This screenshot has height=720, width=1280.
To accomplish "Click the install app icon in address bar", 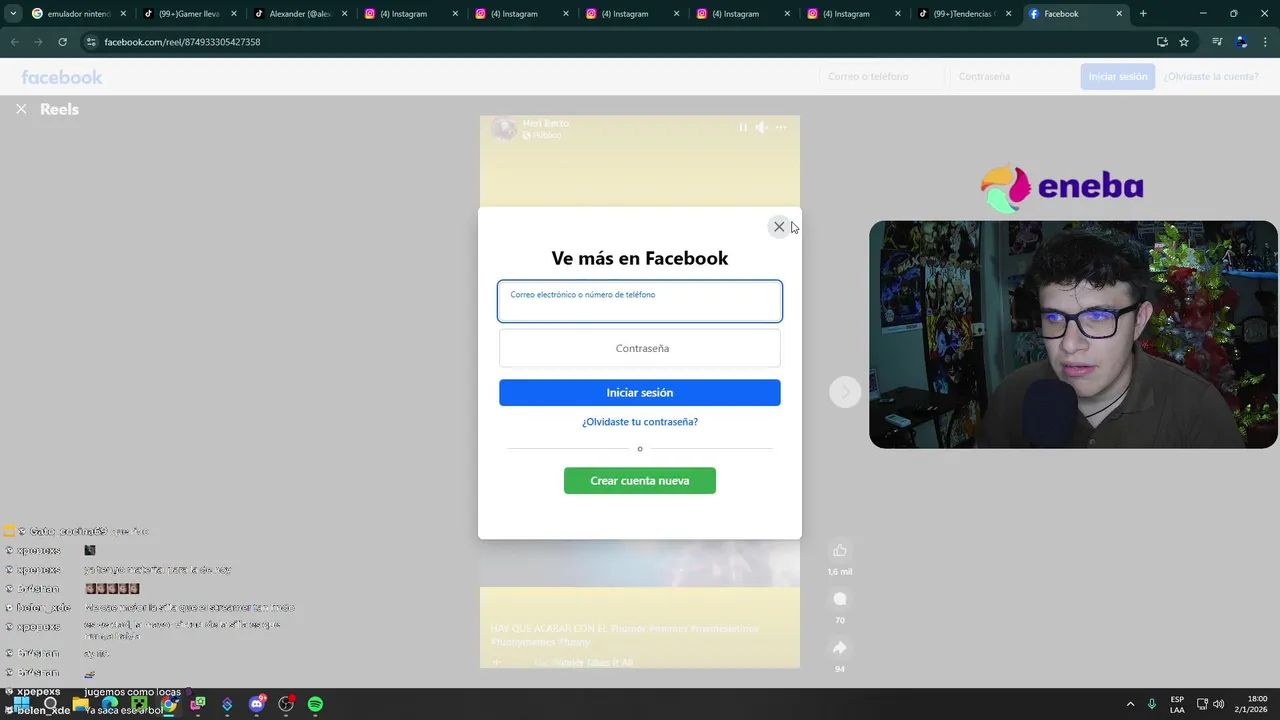I will [1162, 42].
